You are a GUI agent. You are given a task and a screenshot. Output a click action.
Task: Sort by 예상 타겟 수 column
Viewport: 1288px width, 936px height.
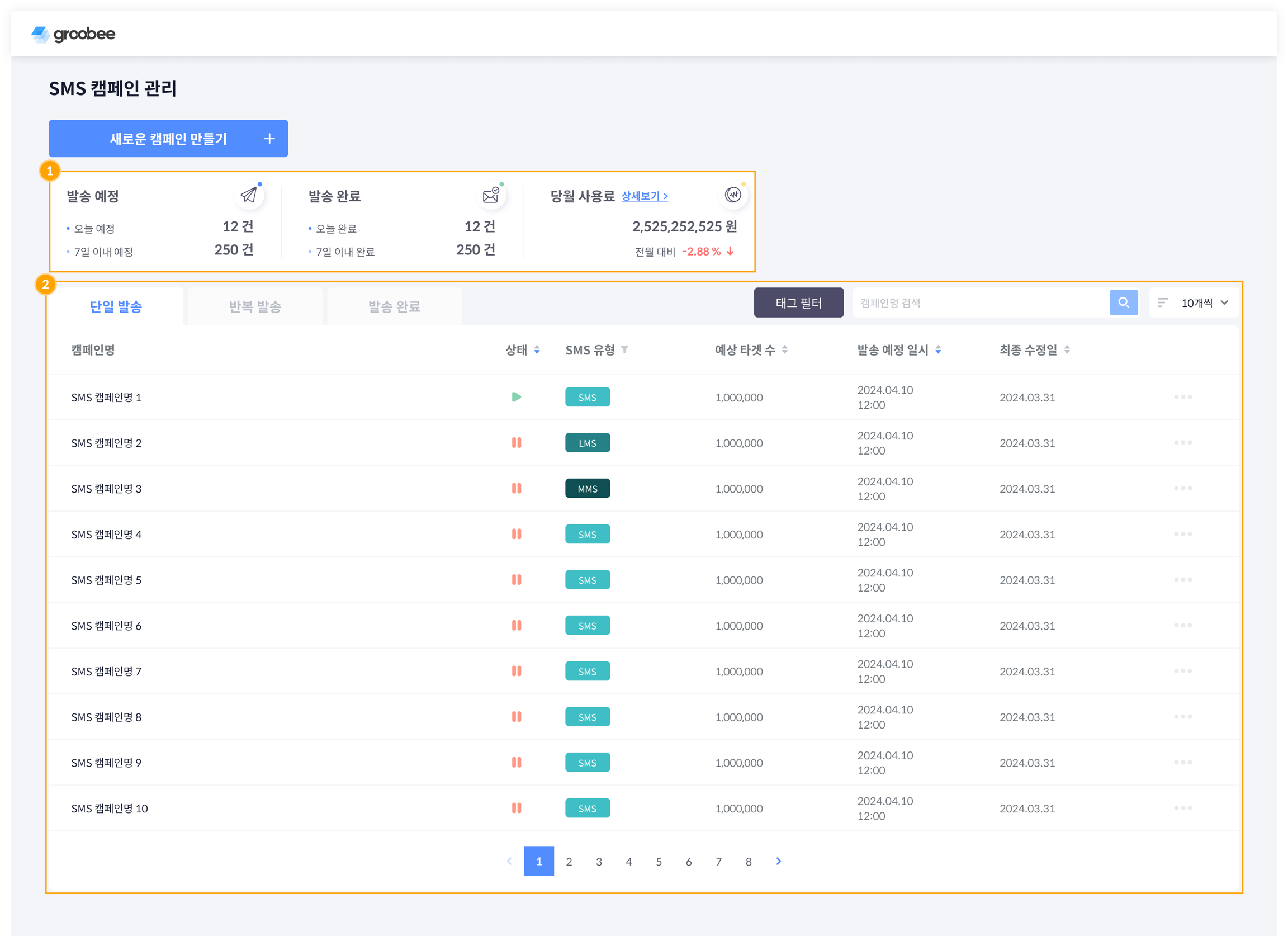784,350
